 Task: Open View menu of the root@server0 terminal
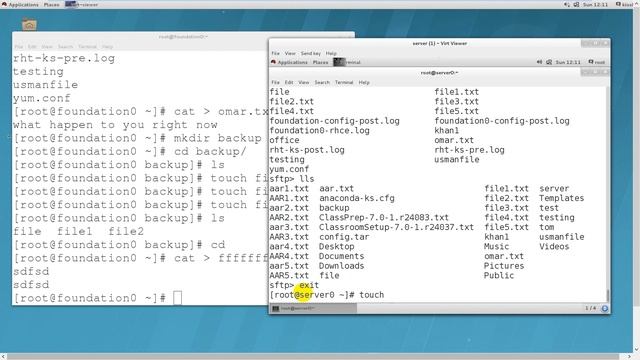point(304,82)
